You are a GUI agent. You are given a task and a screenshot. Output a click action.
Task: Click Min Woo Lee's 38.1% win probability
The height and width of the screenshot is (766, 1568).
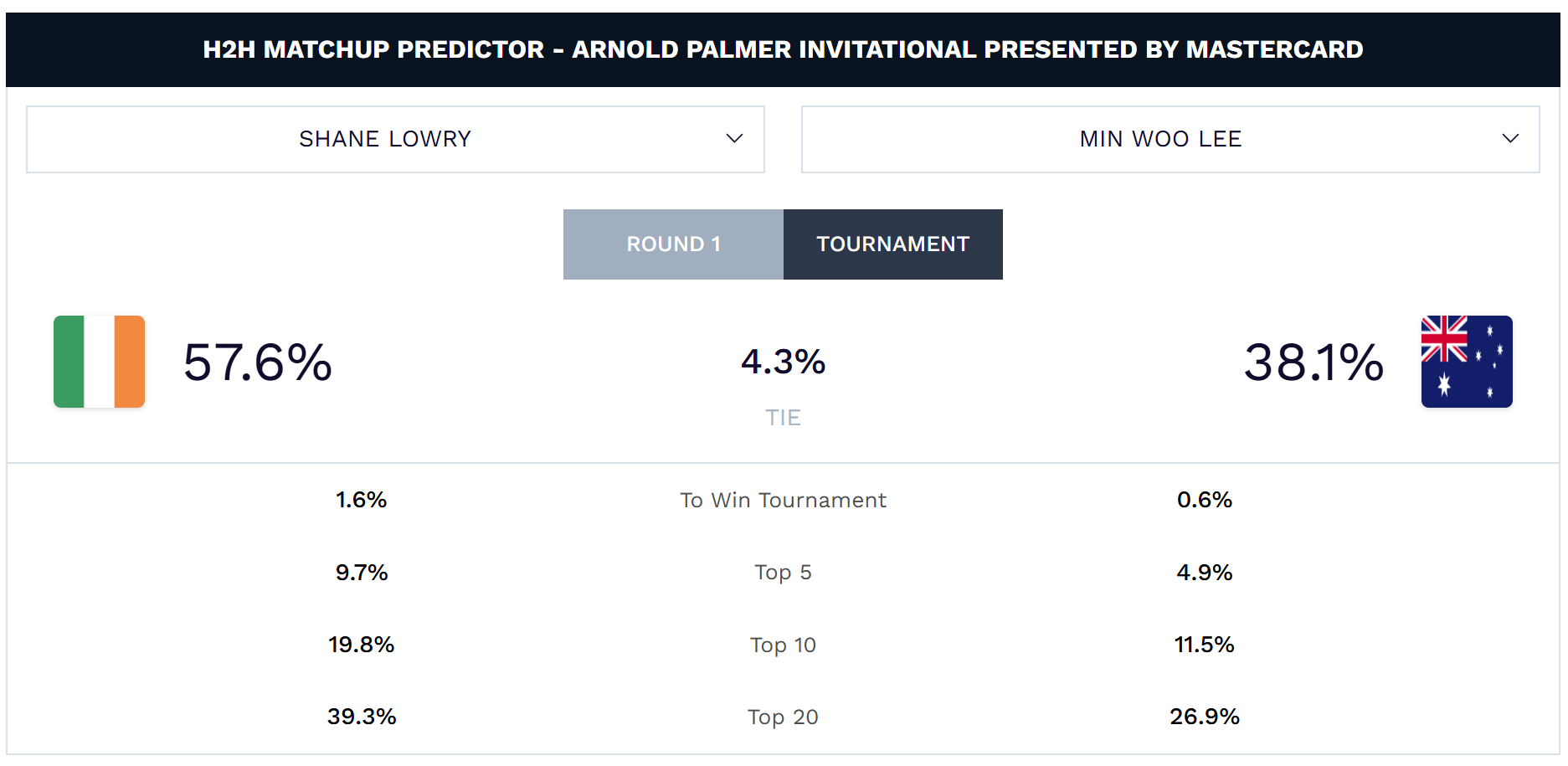pyautogui.click(x=1313, y=362)
